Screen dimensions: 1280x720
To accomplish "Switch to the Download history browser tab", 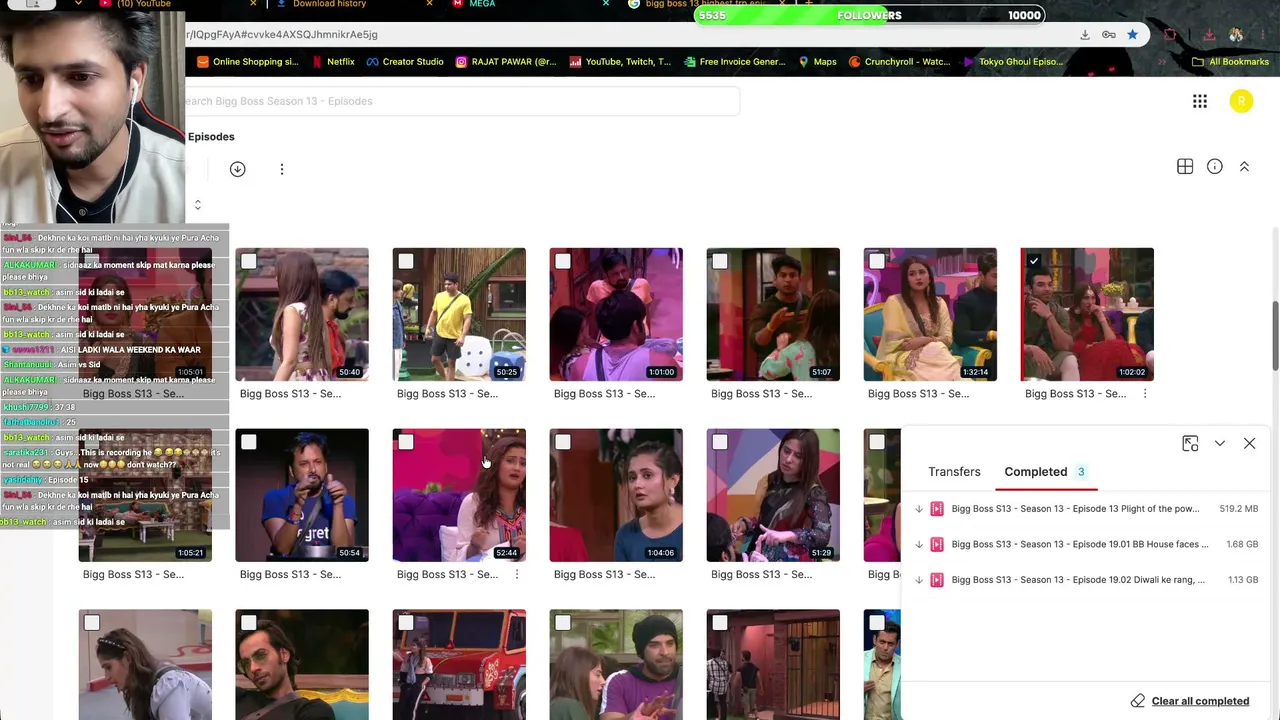I will 330,4.
